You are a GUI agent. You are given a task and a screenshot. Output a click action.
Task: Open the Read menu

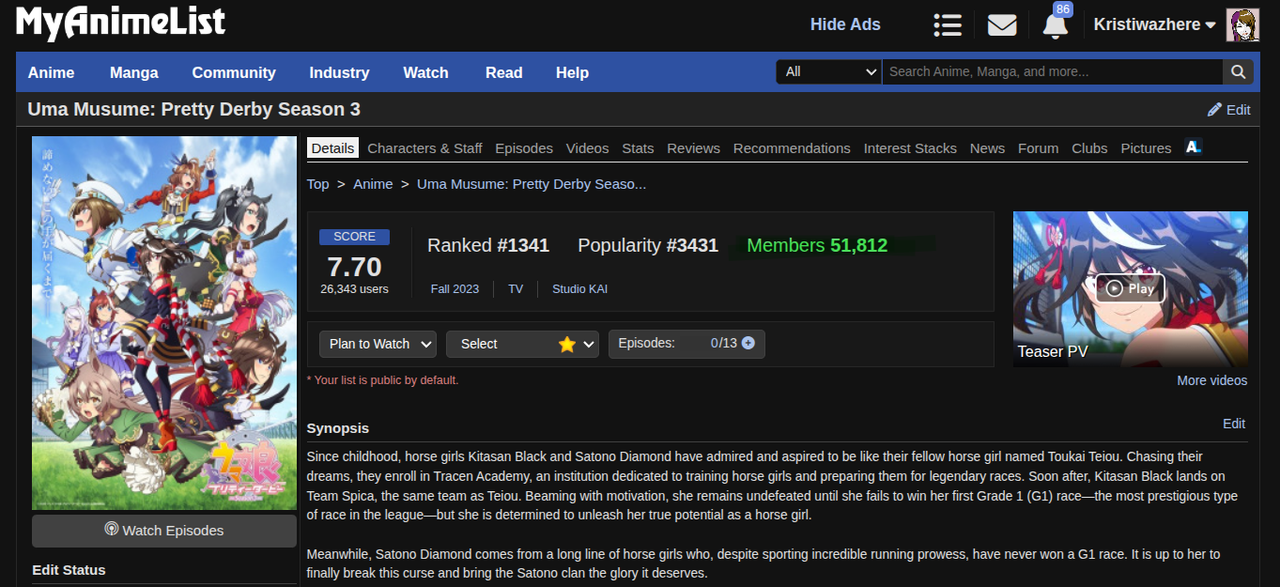(504, 72)
